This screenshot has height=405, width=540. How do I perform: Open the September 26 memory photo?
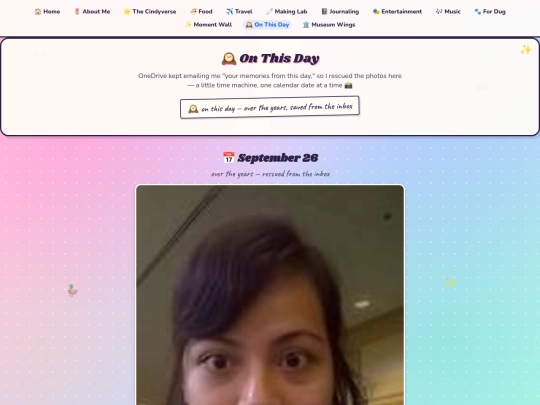[270, 295]
